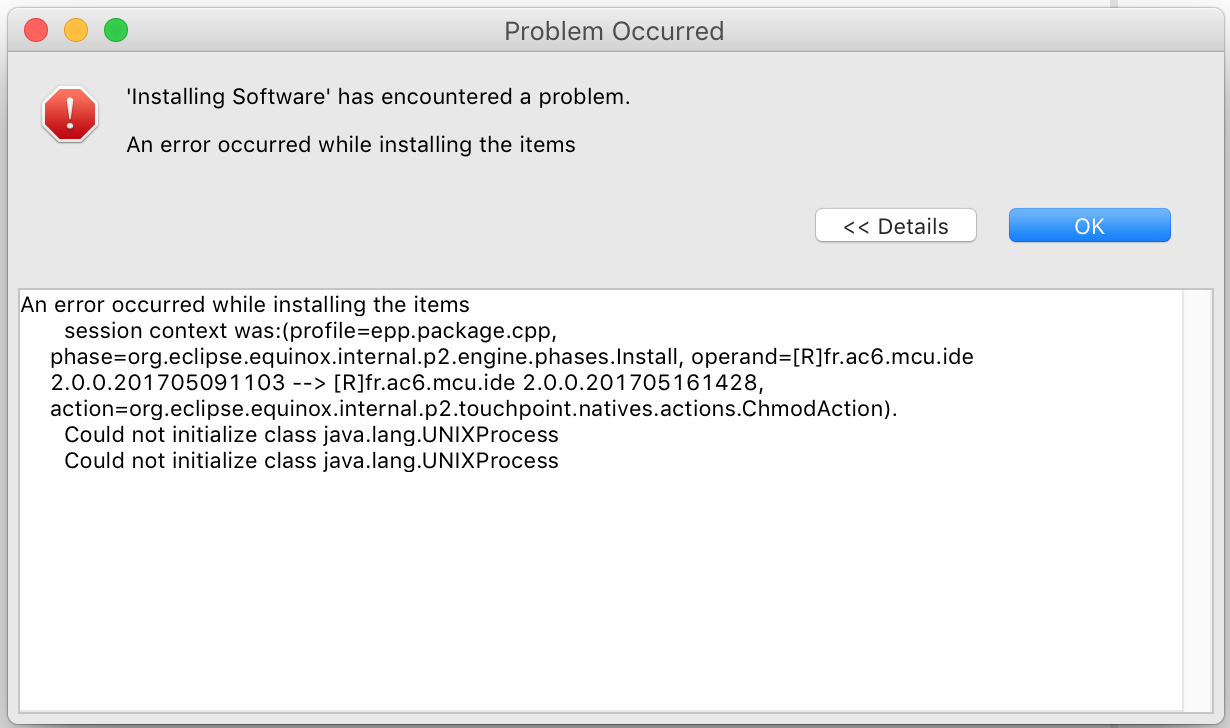Click the 'action=org.eclipse.equinox' ChmodAction line

pyautogui.click(x=473, y=408)
